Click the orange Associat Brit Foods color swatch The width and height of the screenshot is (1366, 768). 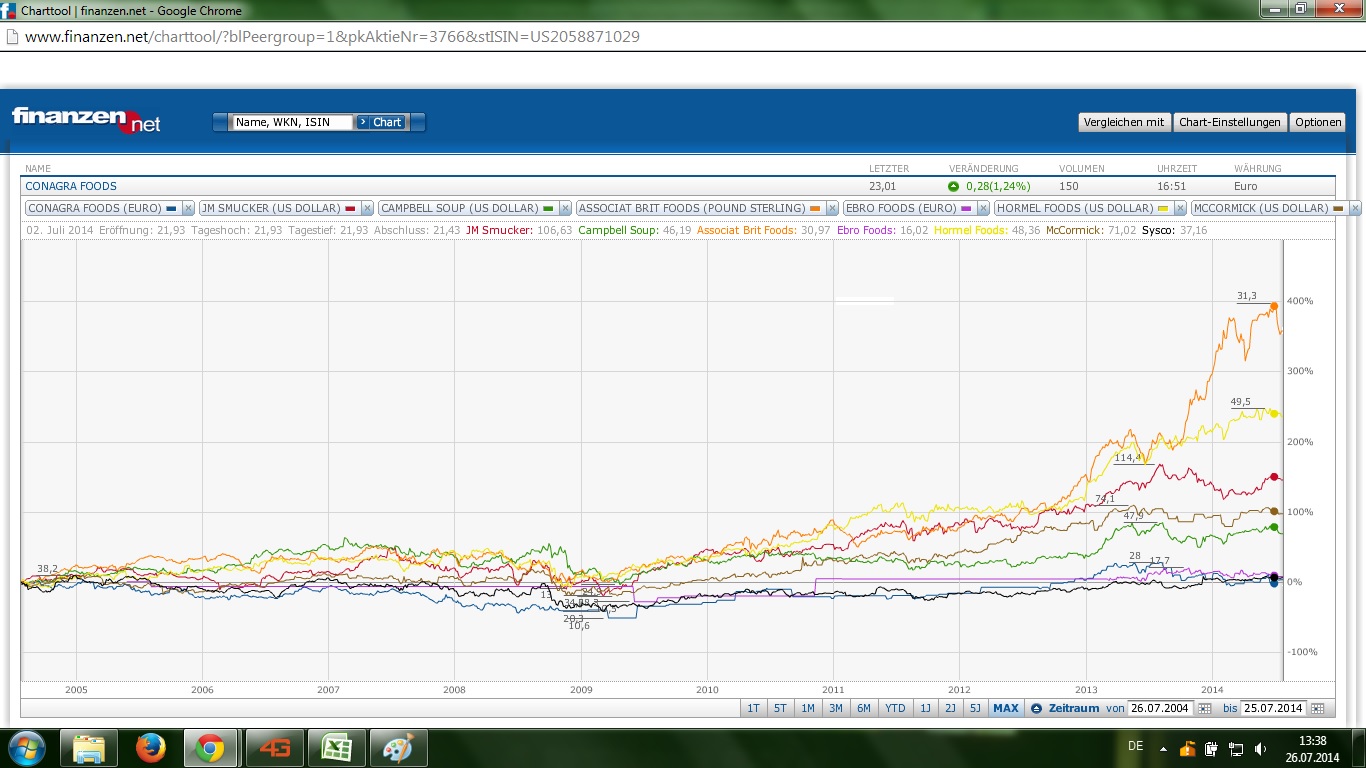(816, 208)
